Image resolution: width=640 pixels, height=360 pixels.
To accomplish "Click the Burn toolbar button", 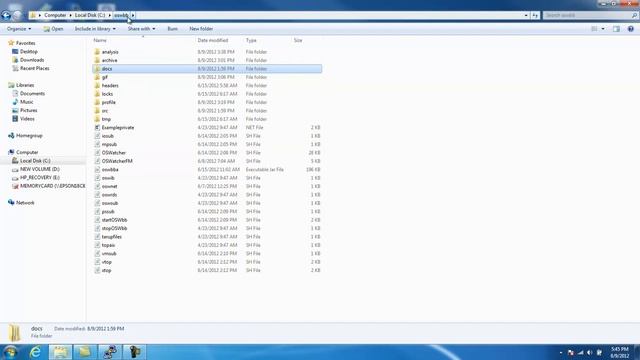I will tap(172, 29).
